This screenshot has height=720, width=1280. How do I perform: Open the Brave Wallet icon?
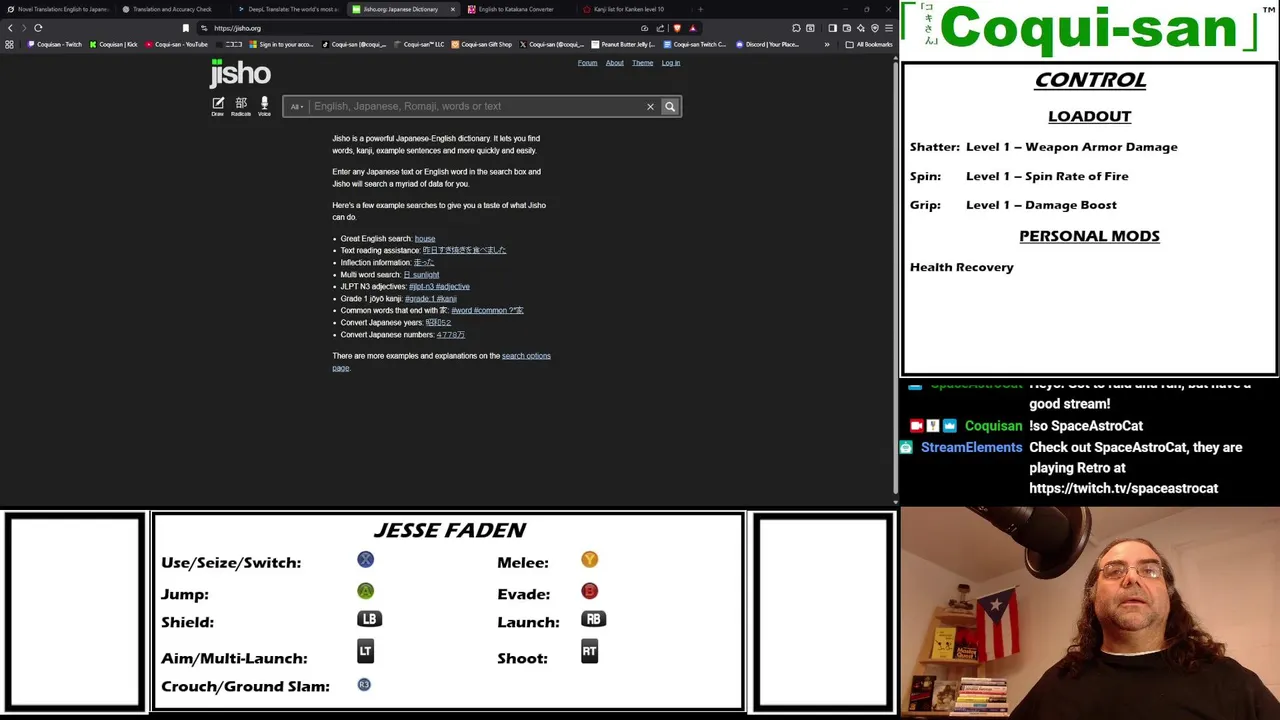846,28
